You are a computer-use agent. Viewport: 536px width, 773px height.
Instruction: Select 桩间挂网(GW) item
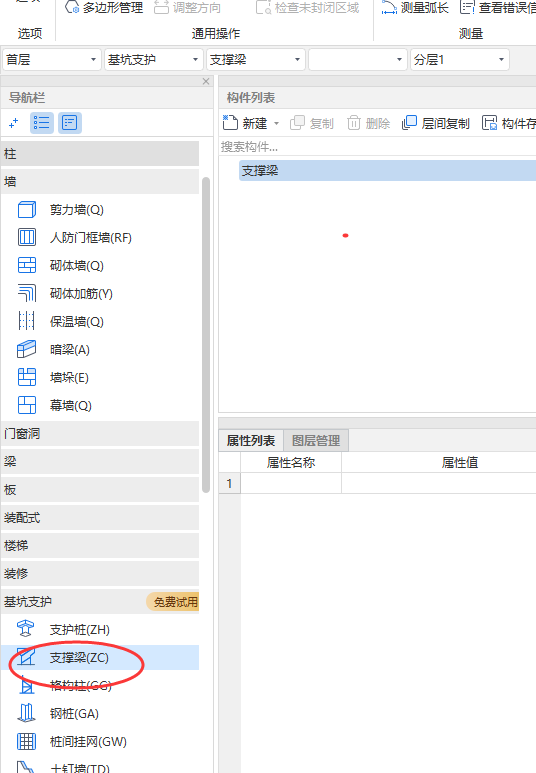88,741
